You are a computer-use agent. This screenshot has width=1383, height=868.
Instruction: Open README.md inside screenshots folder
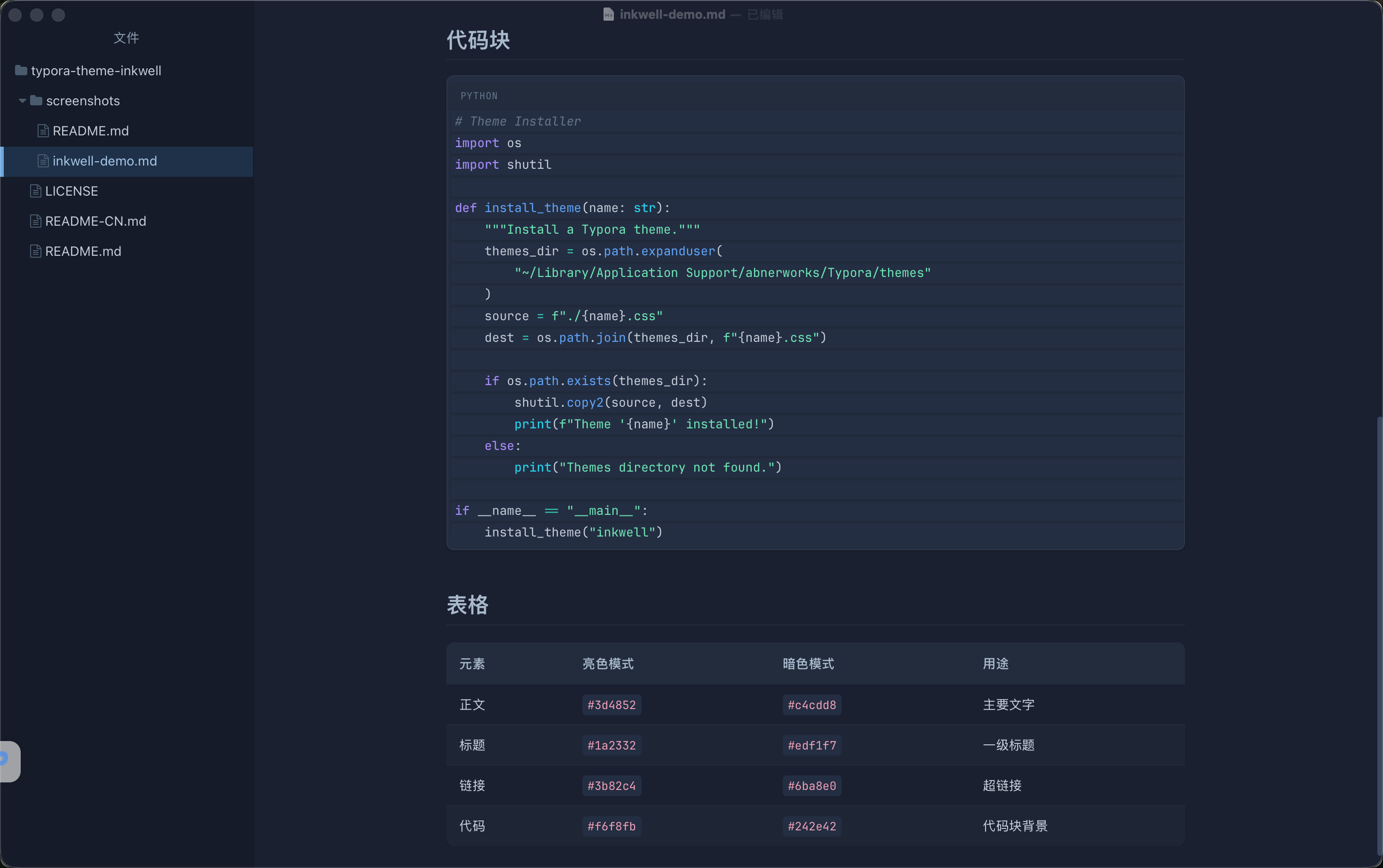point(91,131)
